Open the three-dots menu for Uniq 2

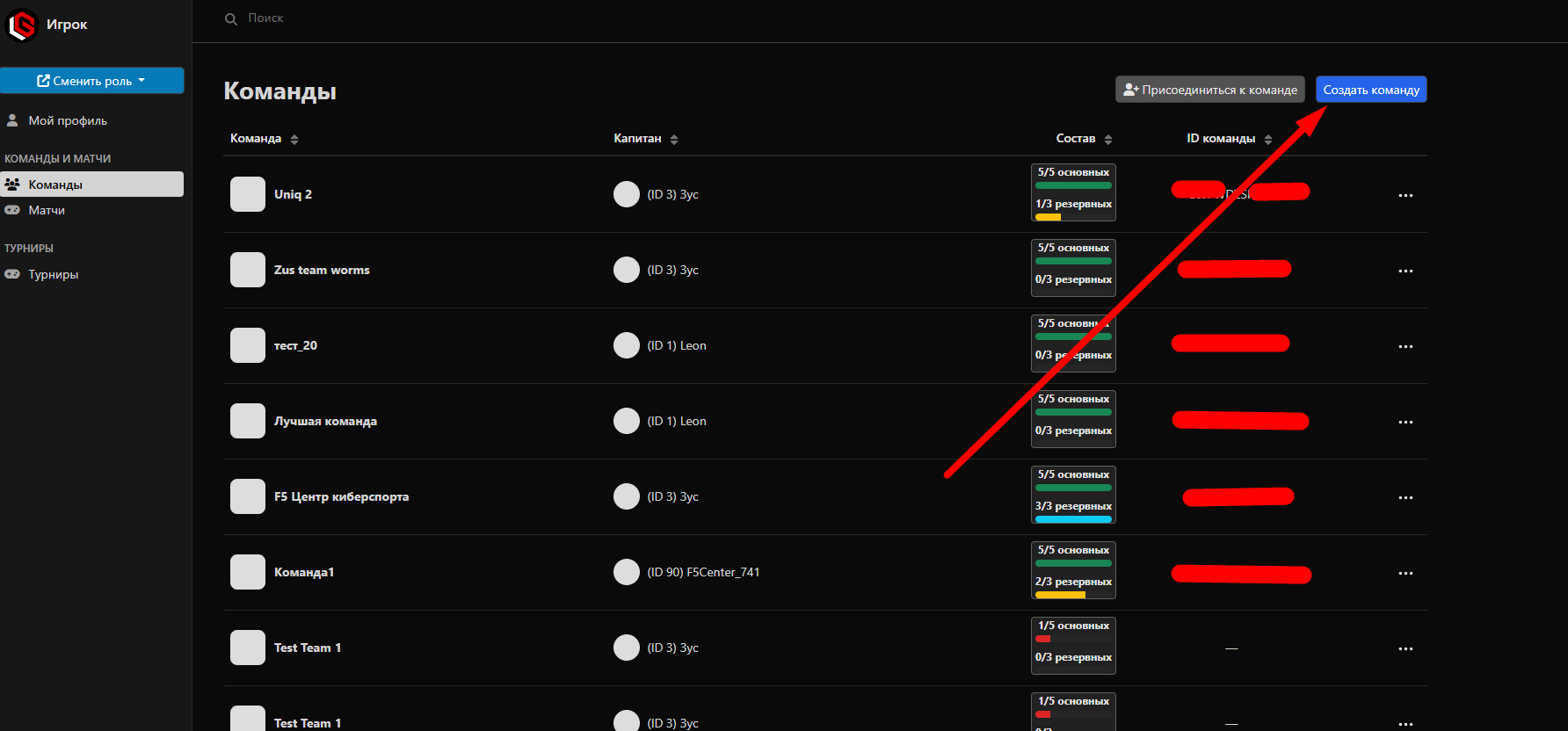pos(1405,195)
